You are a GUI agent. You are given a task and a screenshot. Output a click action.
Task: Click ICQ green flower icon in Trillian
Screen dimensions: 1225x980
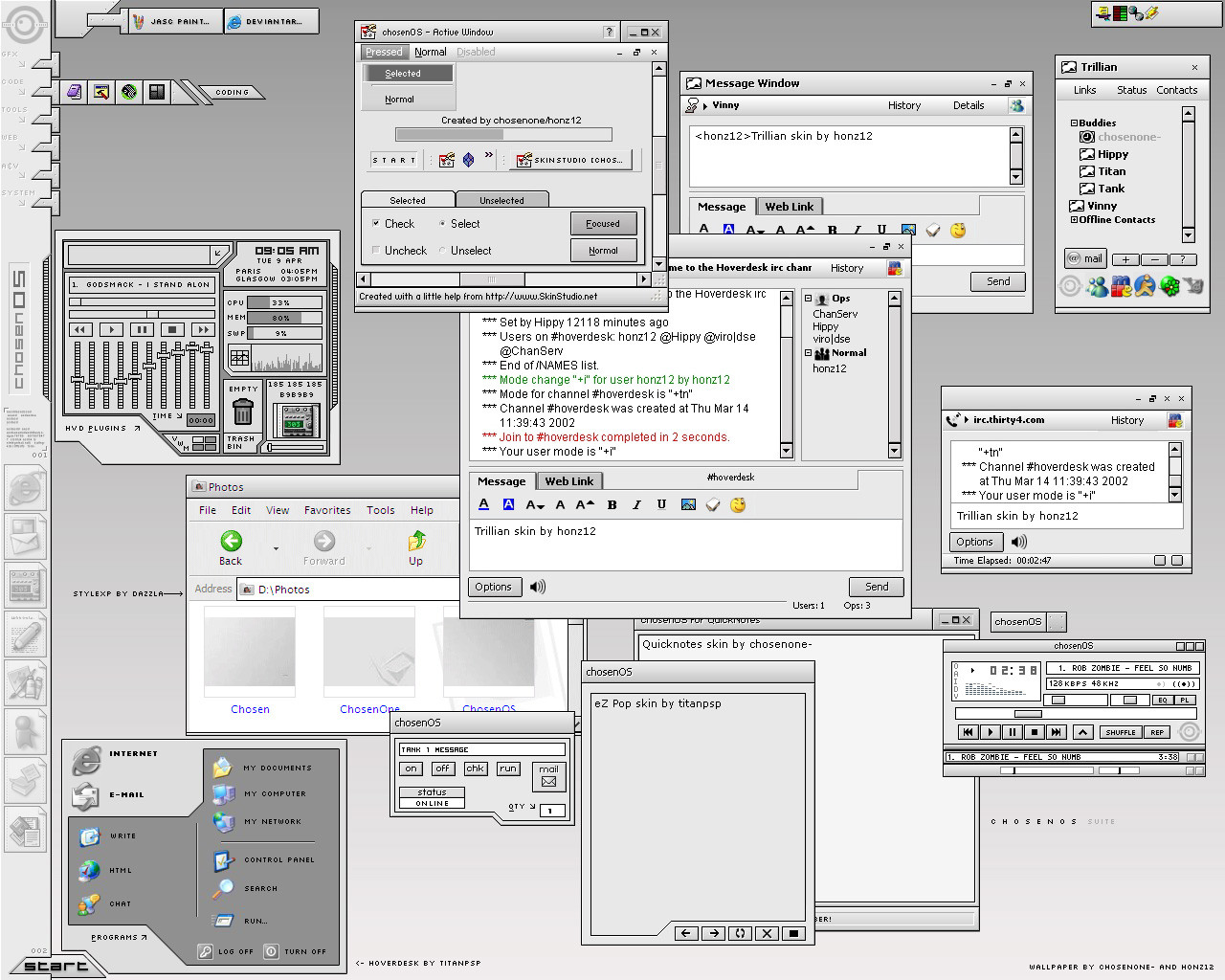[1169, 286]
